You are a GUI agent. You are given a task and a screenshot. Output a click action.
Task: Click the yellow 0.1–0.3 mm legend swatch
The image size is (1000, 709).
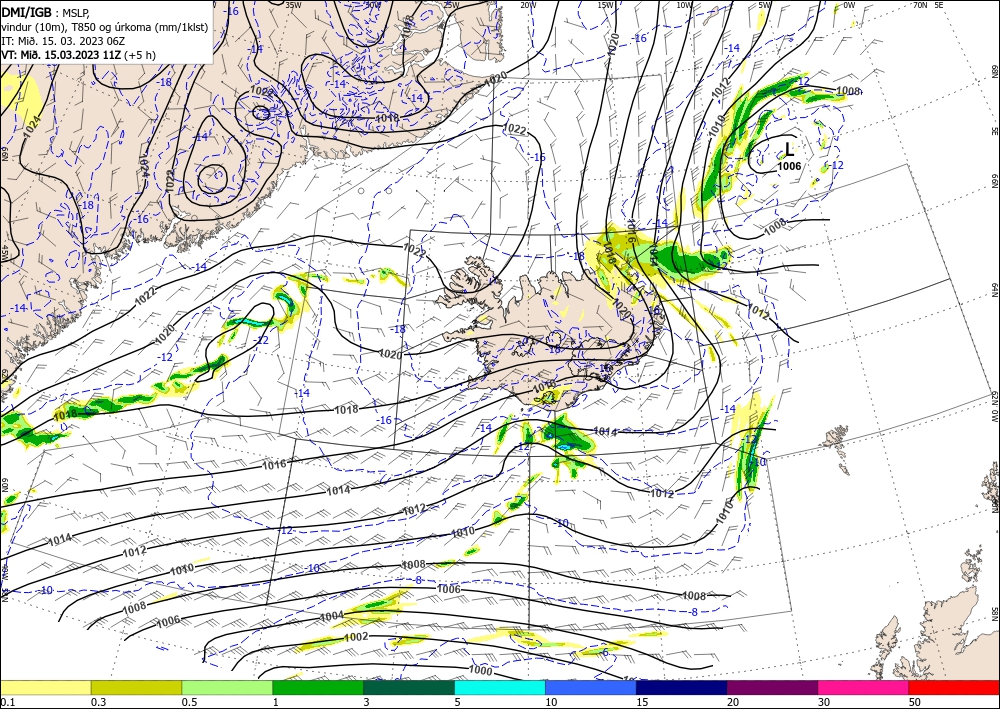(x=45, y=687)
